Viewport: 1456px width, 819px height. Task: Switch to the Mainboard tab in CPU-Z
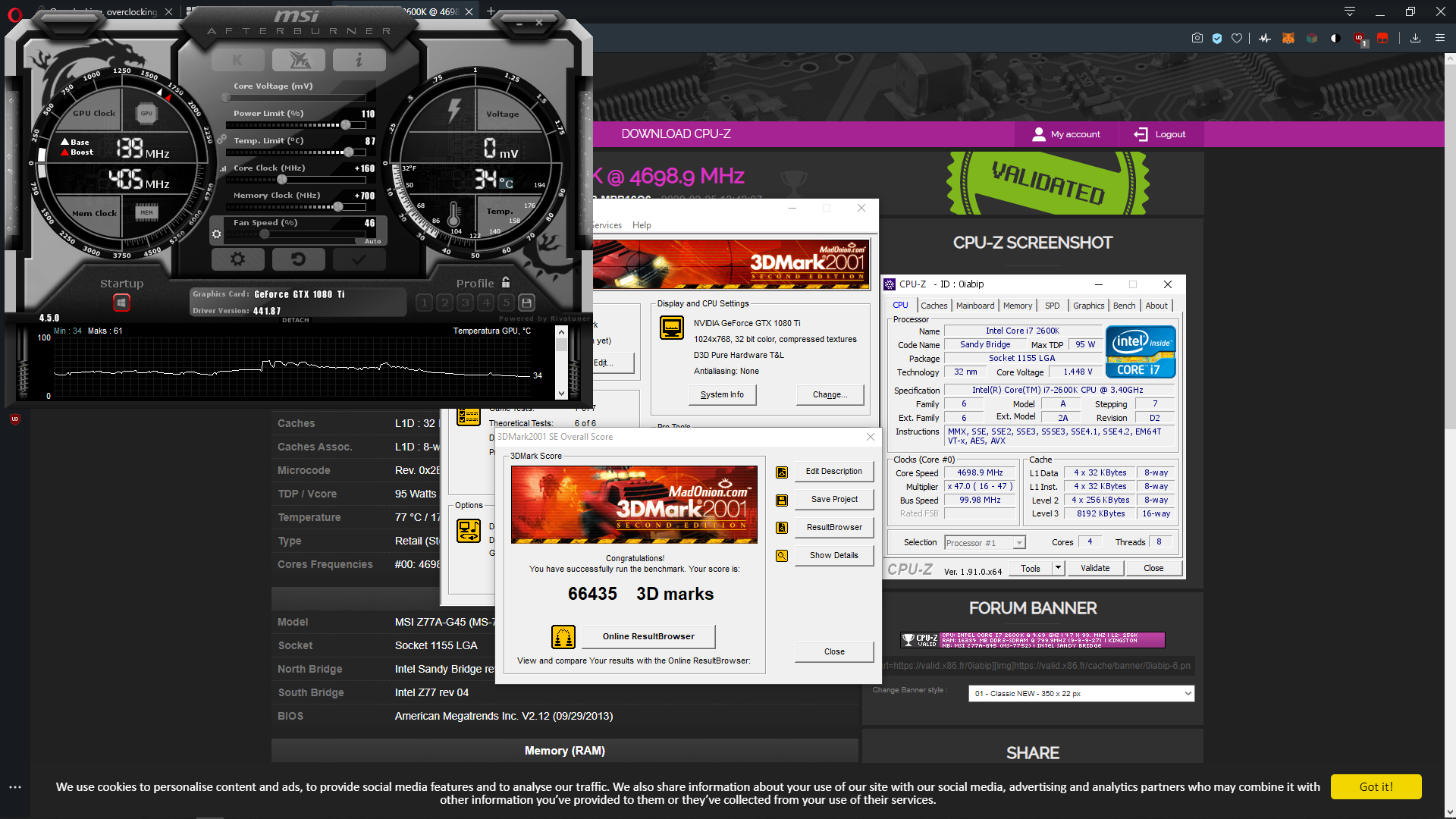974,306
